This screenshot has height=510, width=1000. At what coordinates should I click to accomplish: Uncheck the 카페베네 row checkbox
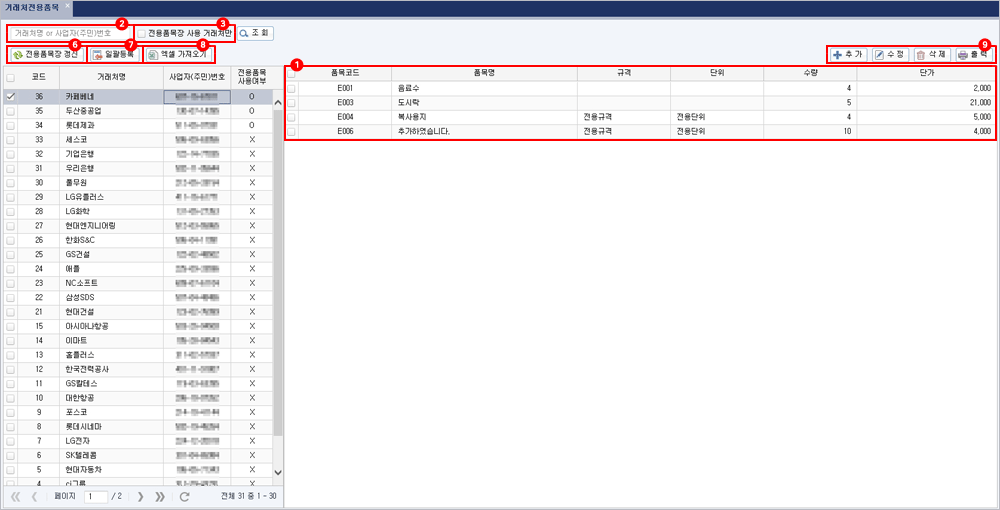coord(10,96)
